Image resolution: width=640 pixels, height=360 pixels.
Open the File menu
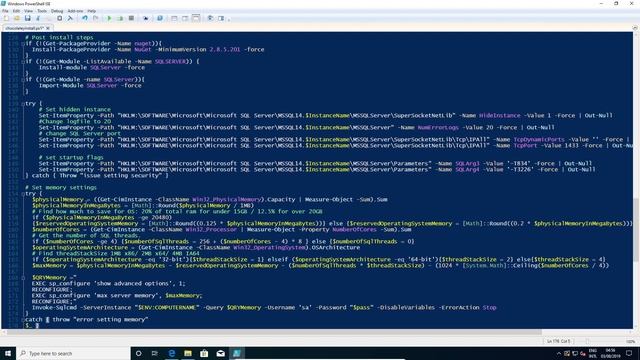(x=5, y=11)
